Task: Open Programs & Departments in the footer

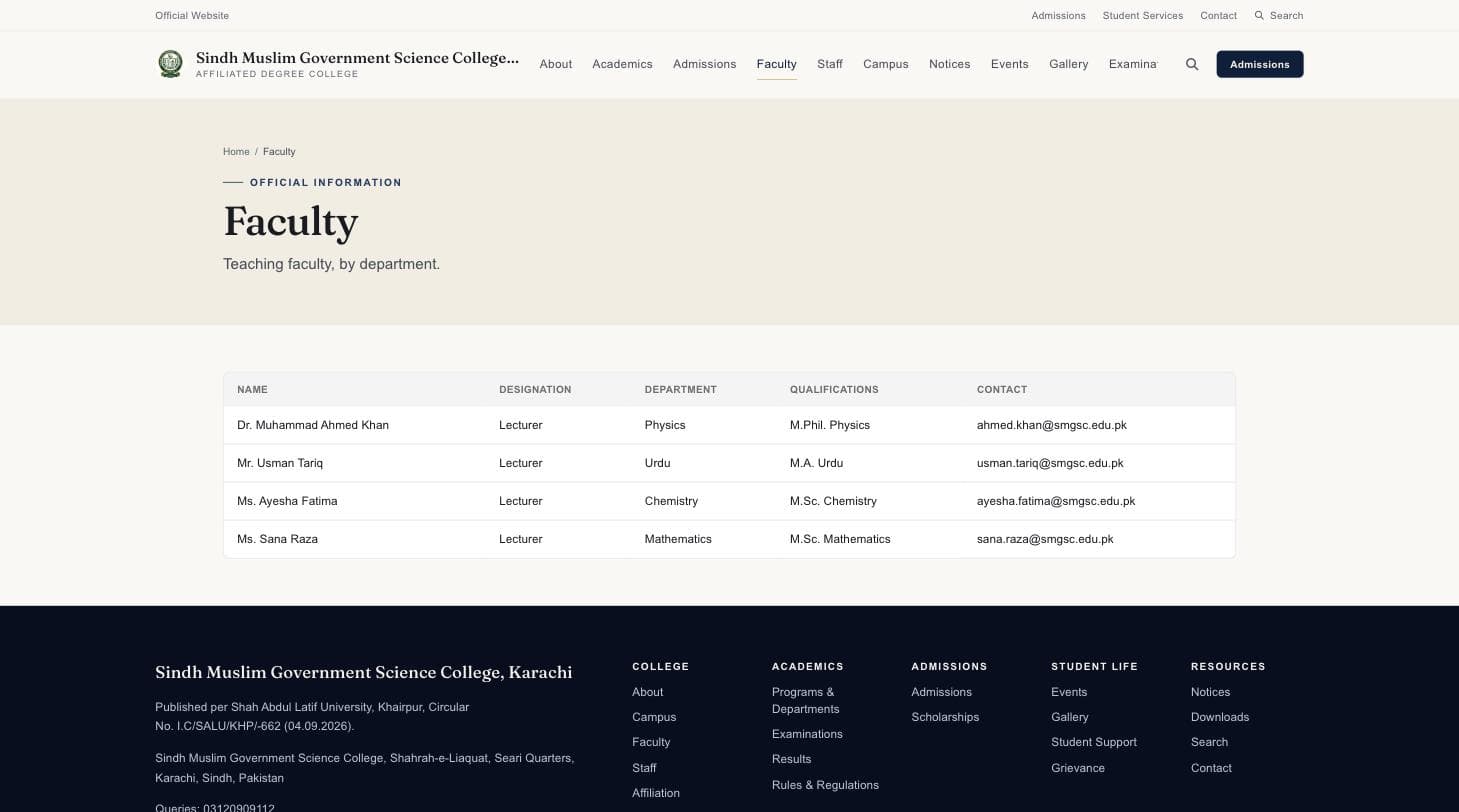Action: (806, 700)
